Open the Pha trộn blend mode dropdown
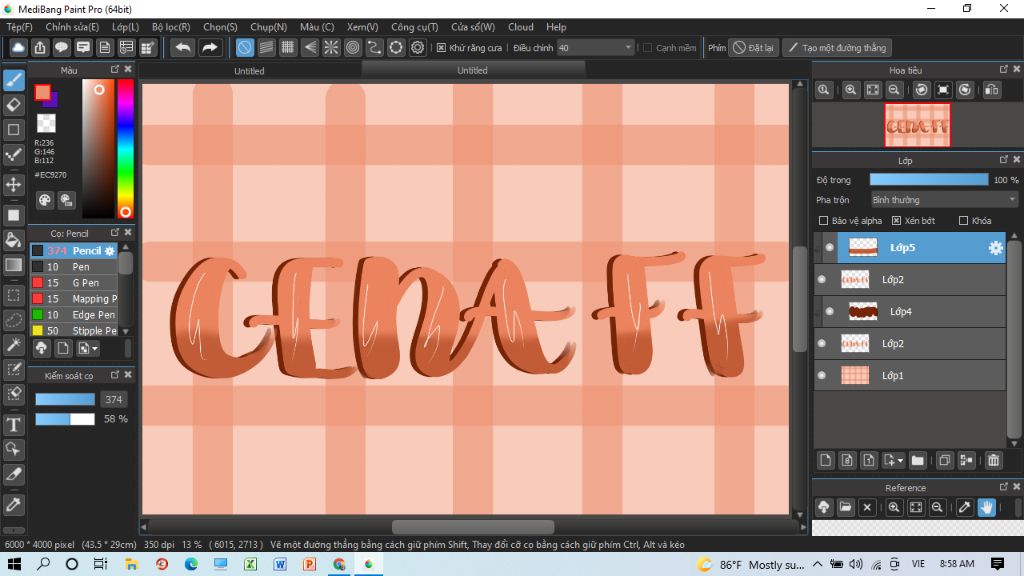The height and width of the screenshot is (576, 1024). [944, 200]
